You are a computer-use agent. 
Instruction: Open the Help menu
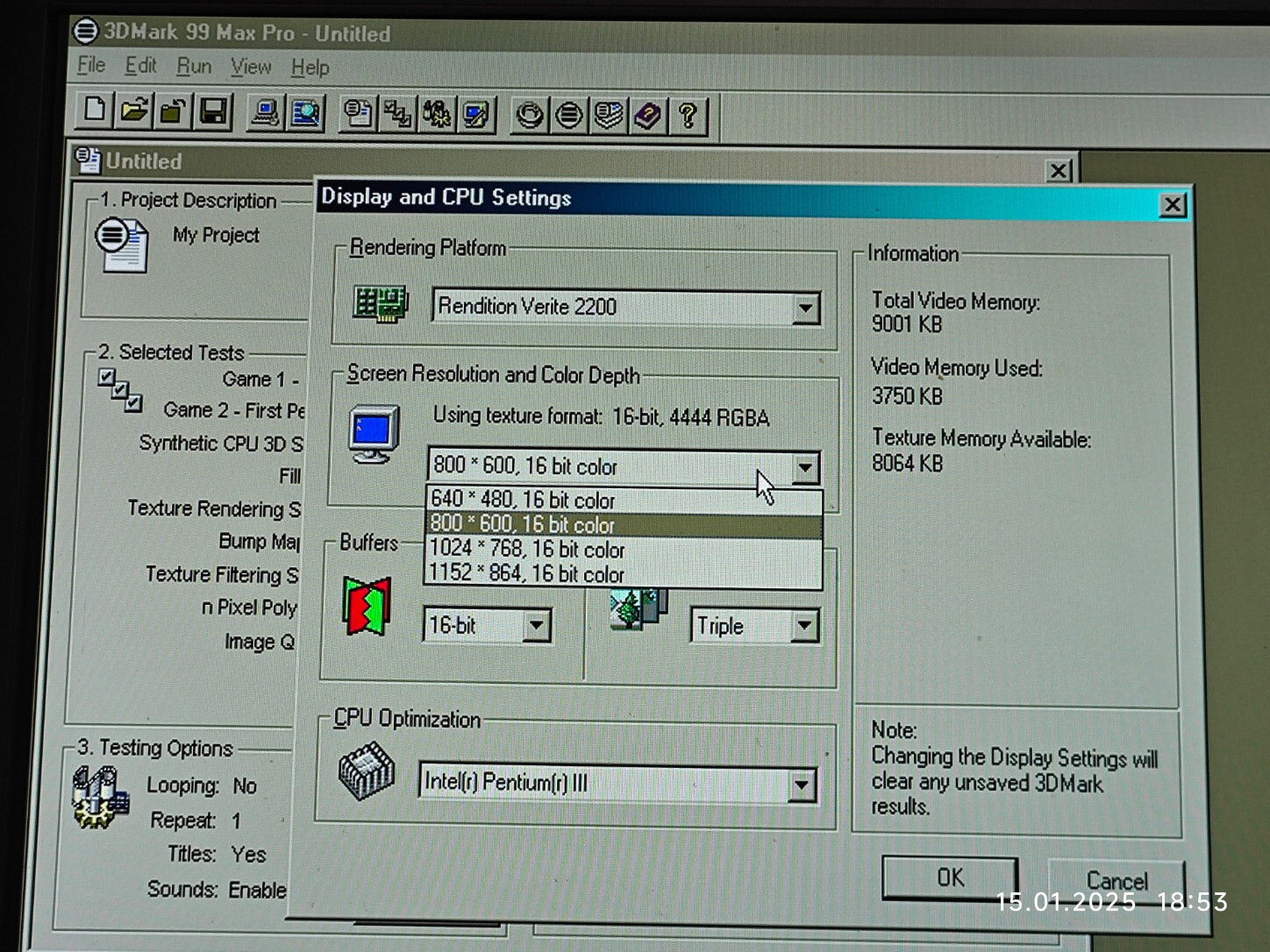pos(310,67)
